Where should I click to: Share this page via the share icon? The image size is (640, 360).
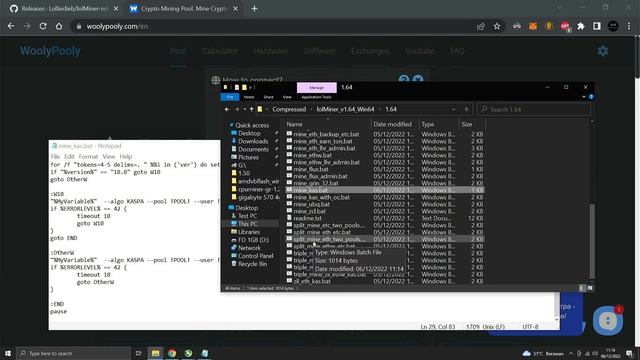481,26
